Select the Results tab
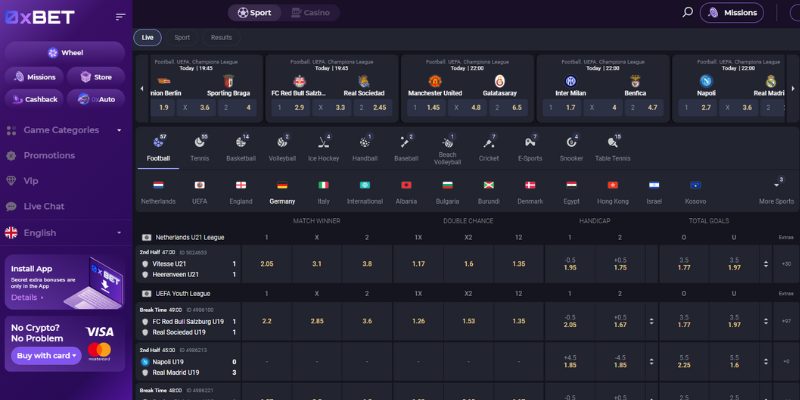Viewport: 800px width, 400px height. click(x=221, y=38)
